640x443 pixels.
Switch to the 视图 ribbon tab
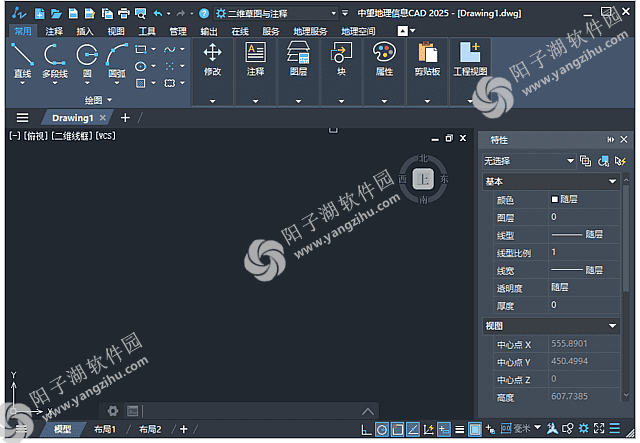point(116,31)
